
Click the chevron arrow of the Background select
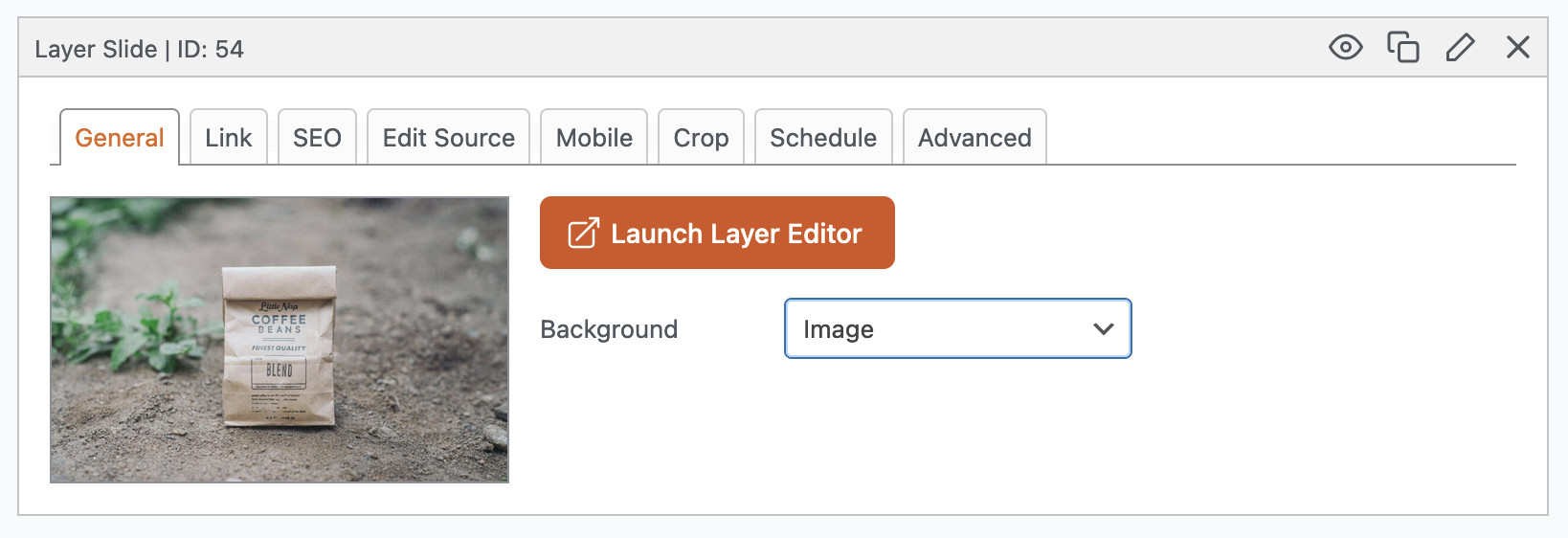(x=1103, y=329)
